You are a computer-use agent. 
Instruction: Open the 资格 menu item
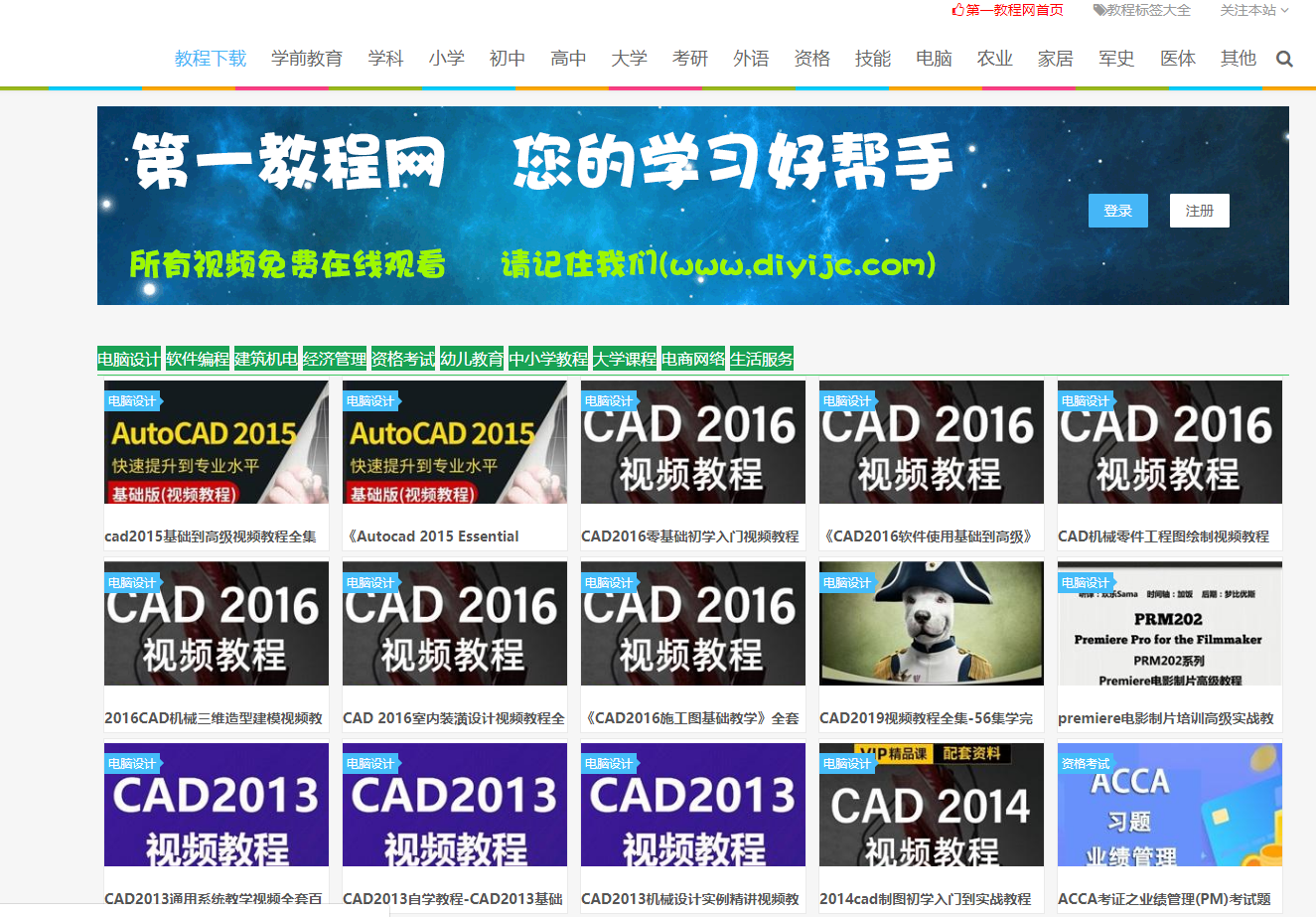pos(812,59)
